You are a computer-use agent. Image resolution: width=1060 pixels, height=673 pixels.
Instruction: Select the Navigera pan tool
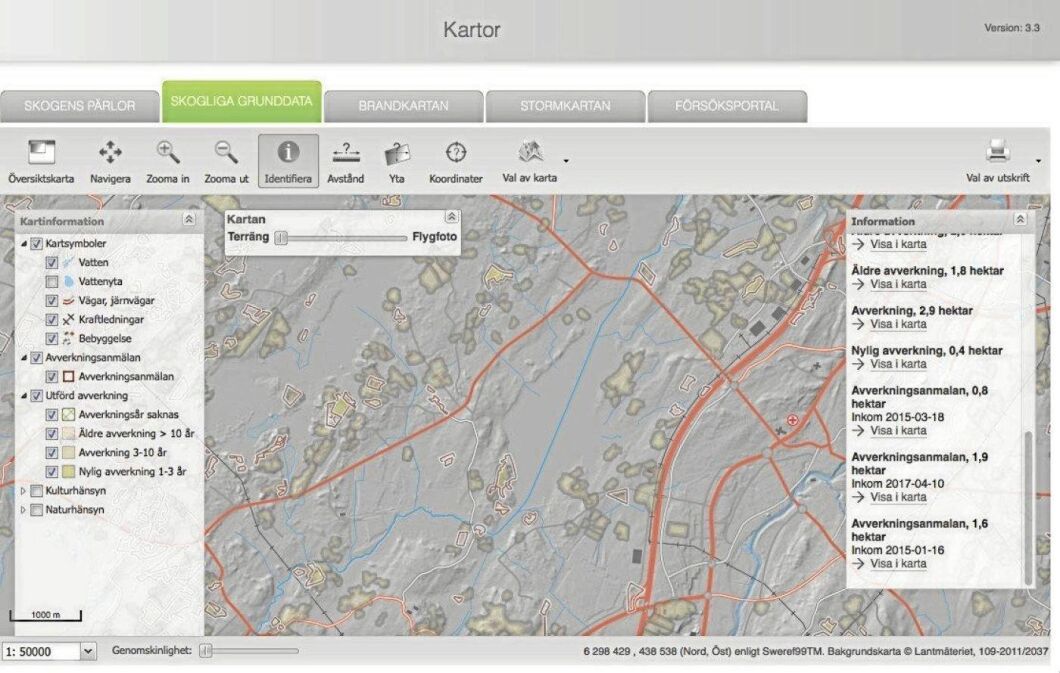pyautogui.click(x=110, y=153)
